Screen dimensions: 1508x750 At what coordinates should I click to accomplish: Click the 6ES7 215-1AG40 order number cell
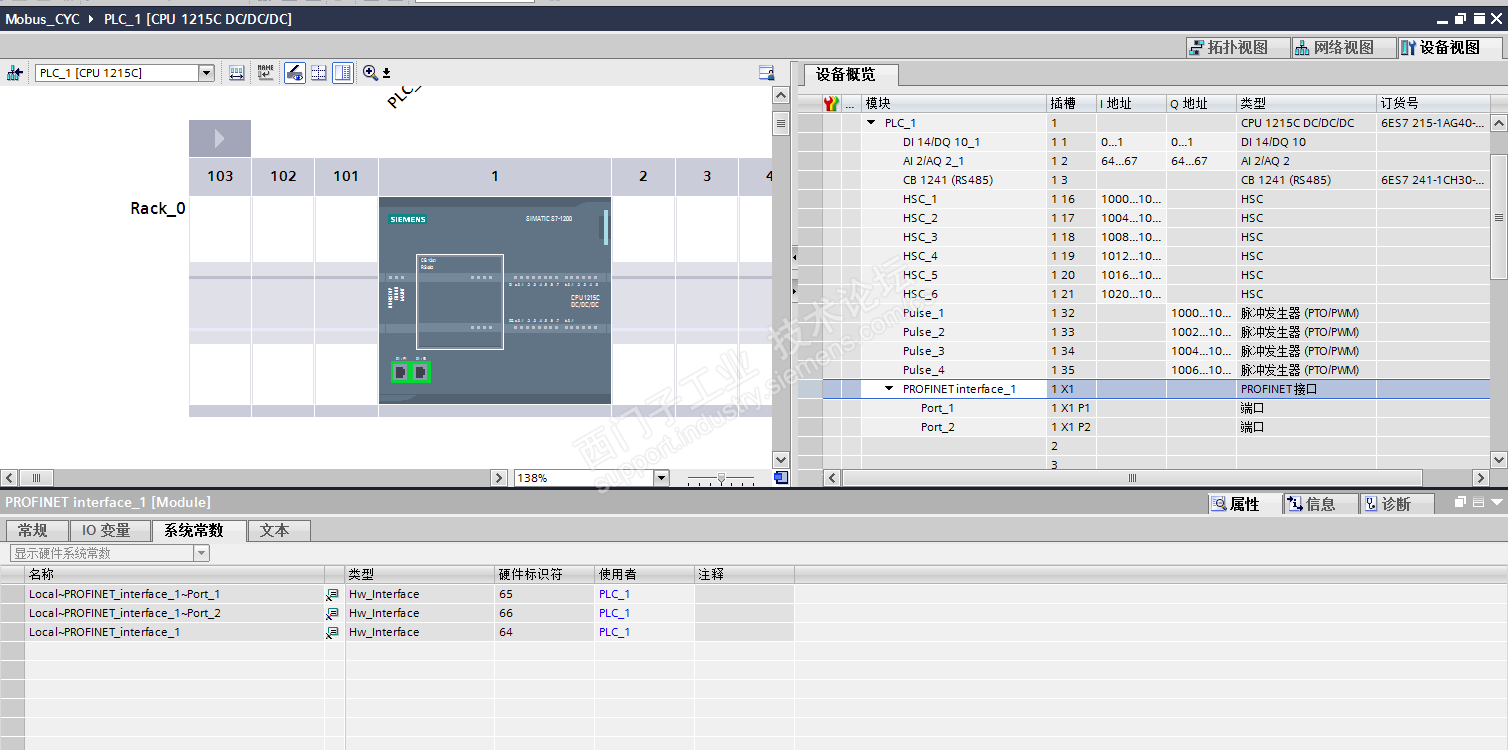tap(1433, 123)
